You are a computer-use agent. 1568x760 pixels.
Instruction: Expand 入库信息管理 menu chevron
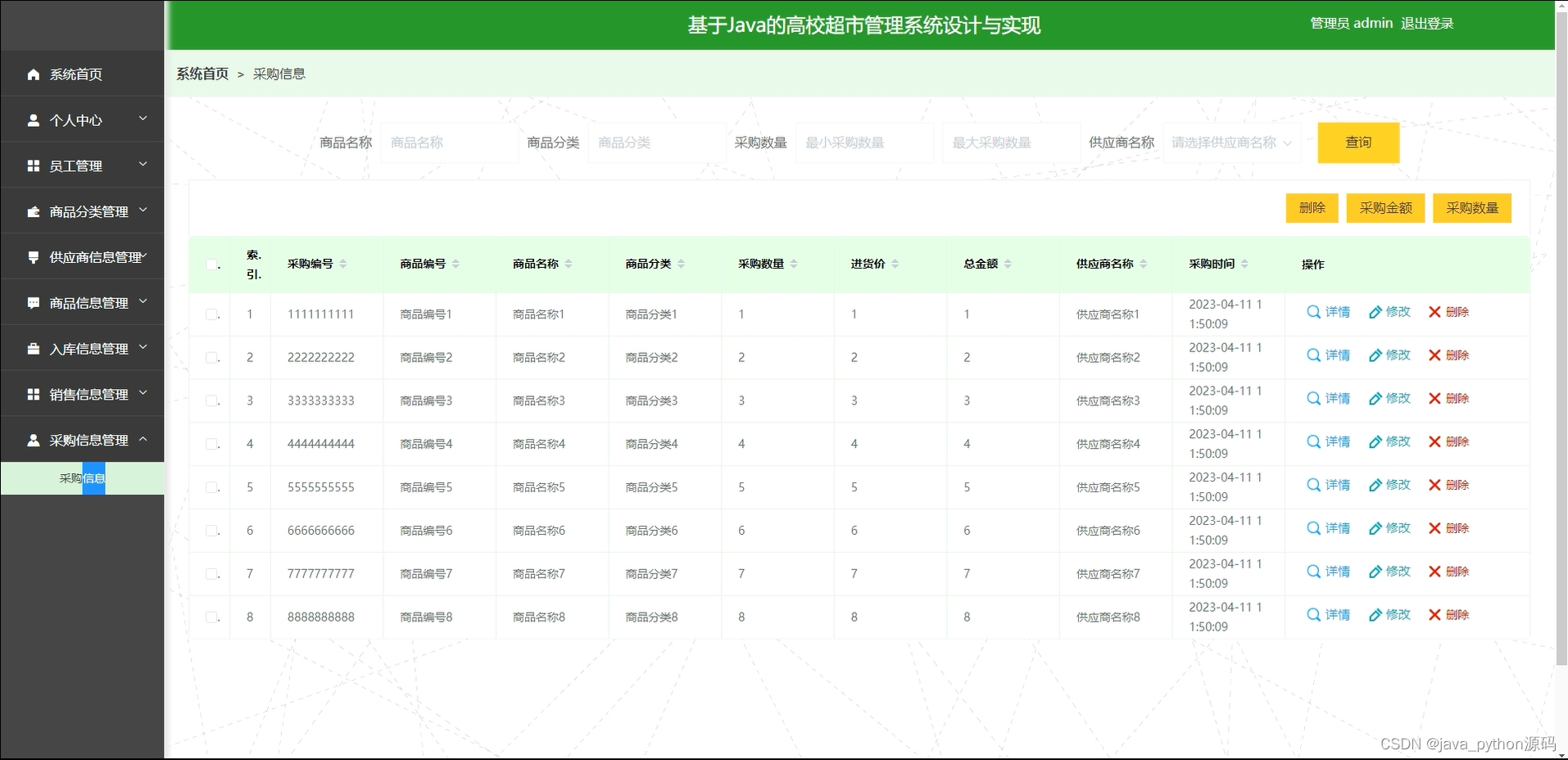click(143, 347)
